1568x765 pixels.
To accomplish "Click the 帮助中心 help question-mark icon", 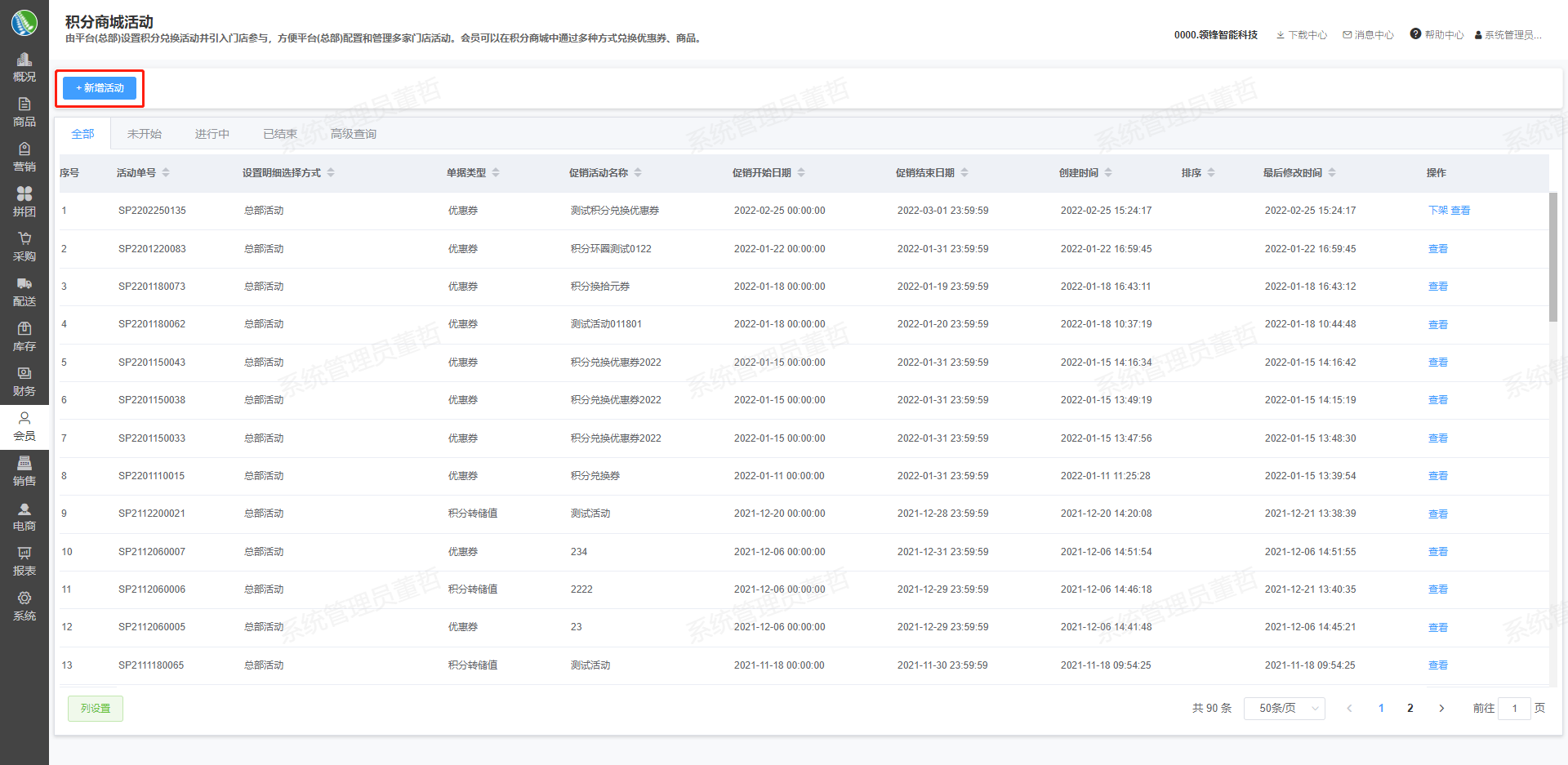I will (1415, 34).
